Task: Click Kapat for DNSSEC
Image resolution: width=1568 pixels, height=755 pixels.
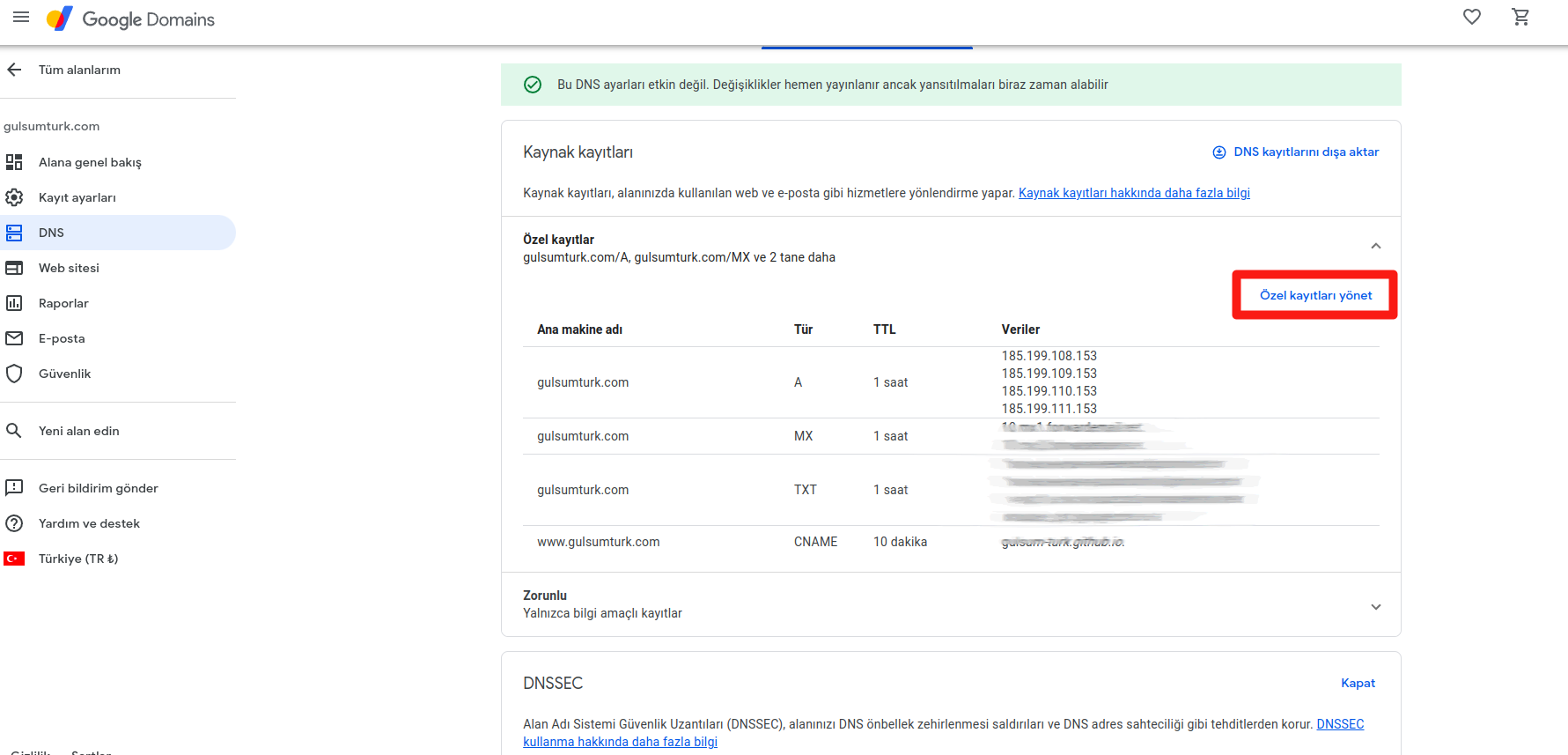Action: point(1358,683)
